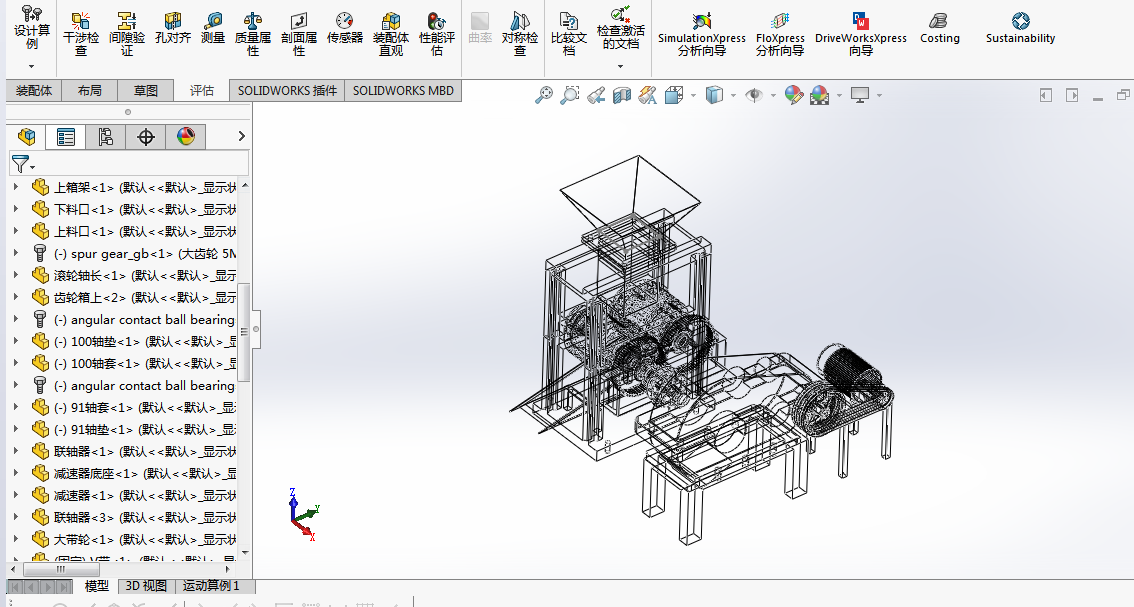Viewport: 1134px width, 607px height.
Task: Click the coordinate triad X axis
Action: click(304, 530)
